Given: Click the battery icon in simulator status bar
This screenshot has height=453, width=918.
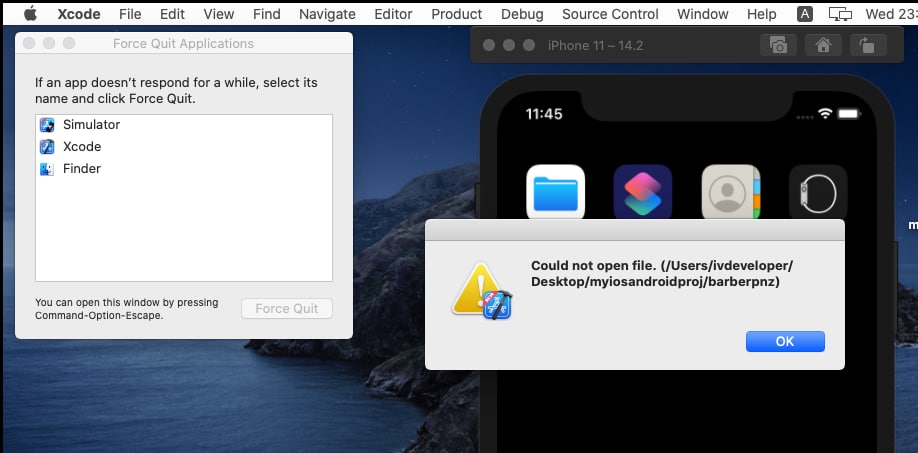Looking at the screenshot, I should pyautogui.click(x=849, y=114).
